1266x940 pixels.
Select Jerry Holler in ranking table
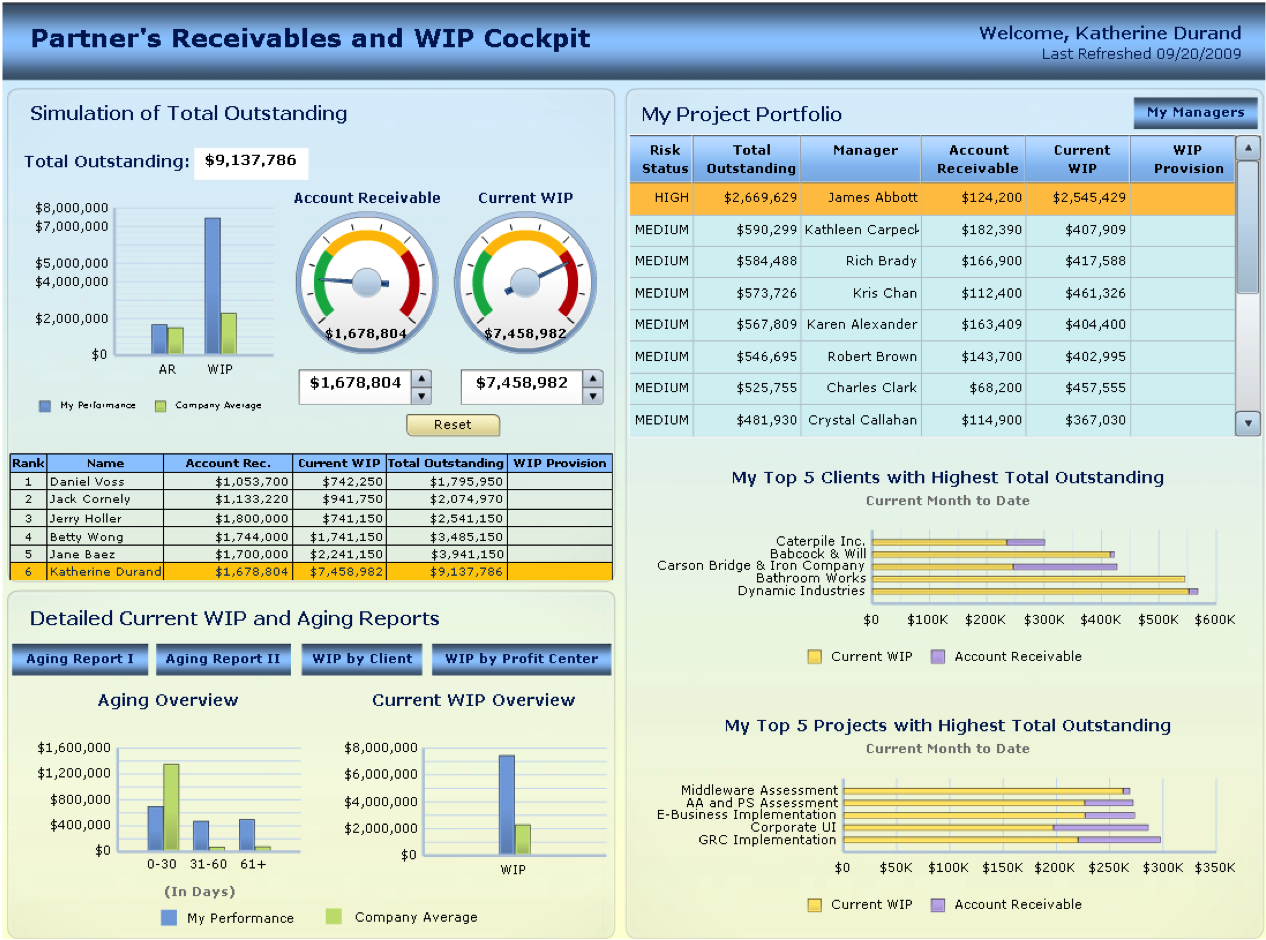[x=311, y=518]
